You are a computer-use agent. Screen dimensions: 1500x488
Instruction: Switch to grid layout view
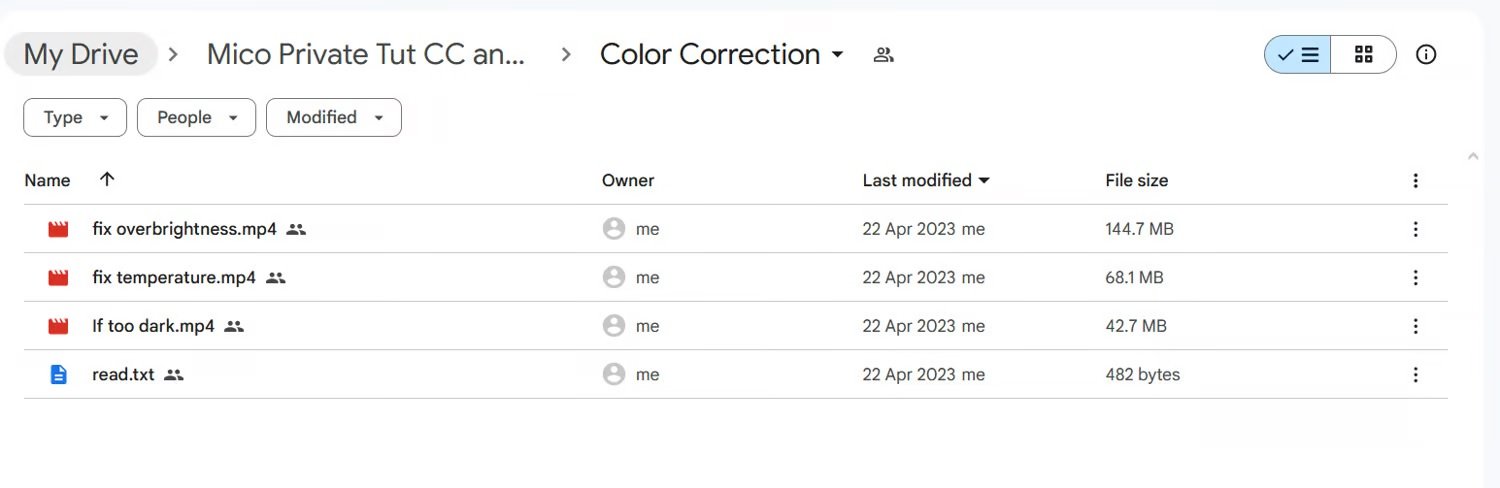point(1363,55)
